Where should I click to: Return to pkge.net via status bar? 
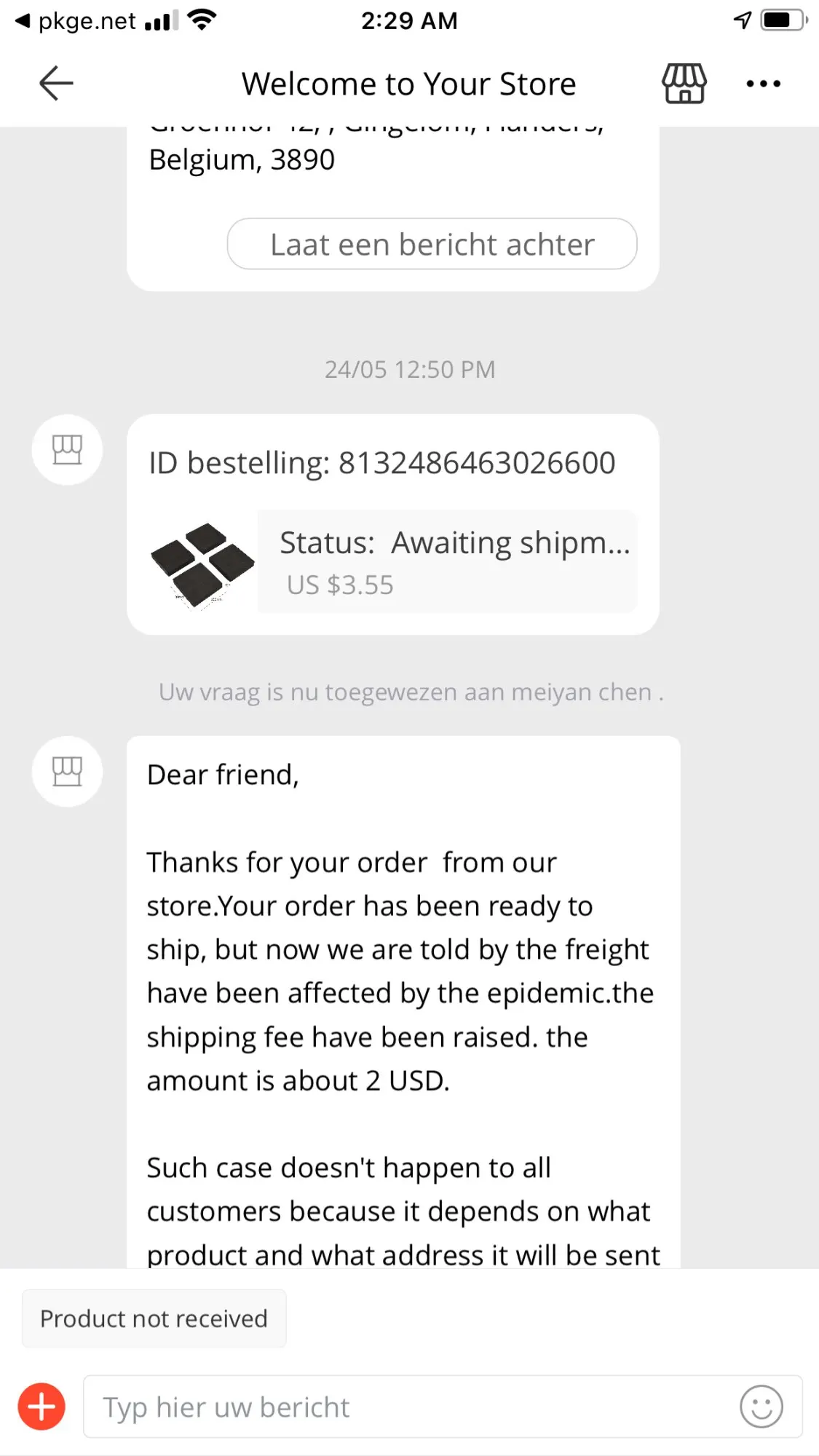pyautogui.click(x=76, y=21)
